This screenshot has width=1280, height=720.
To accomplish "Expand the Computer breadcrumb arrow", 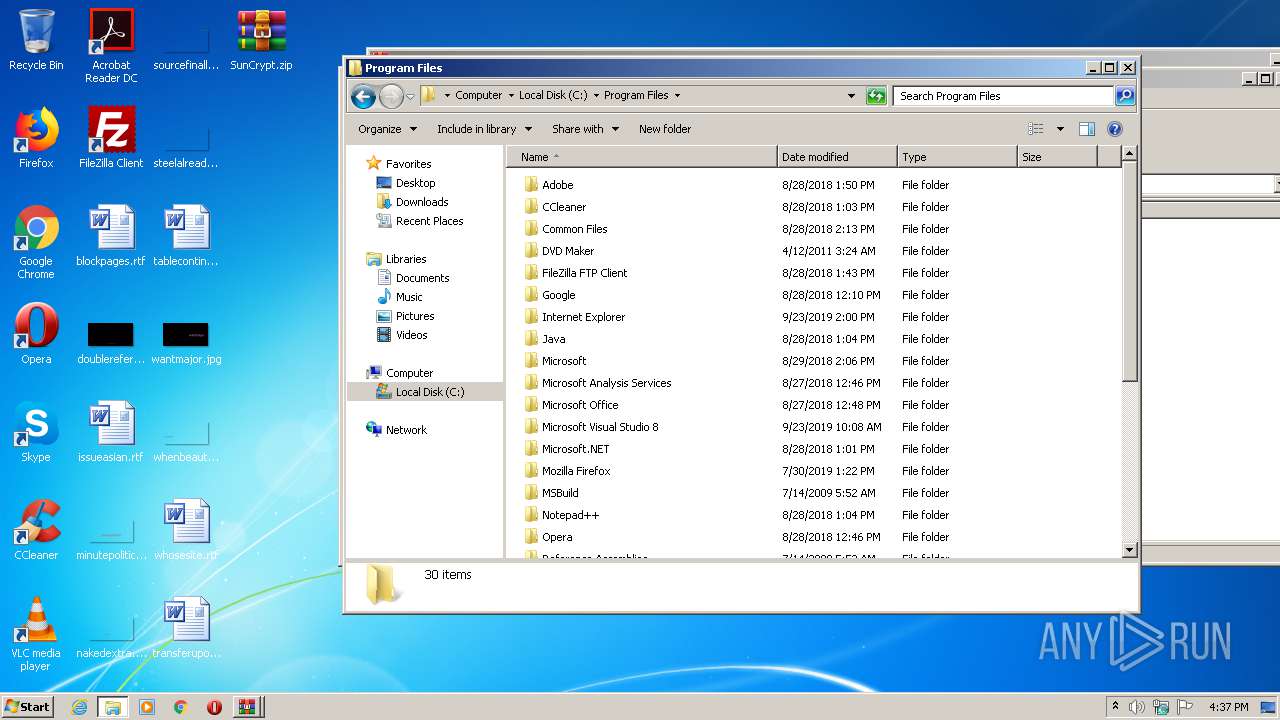I will click(511, 96).
